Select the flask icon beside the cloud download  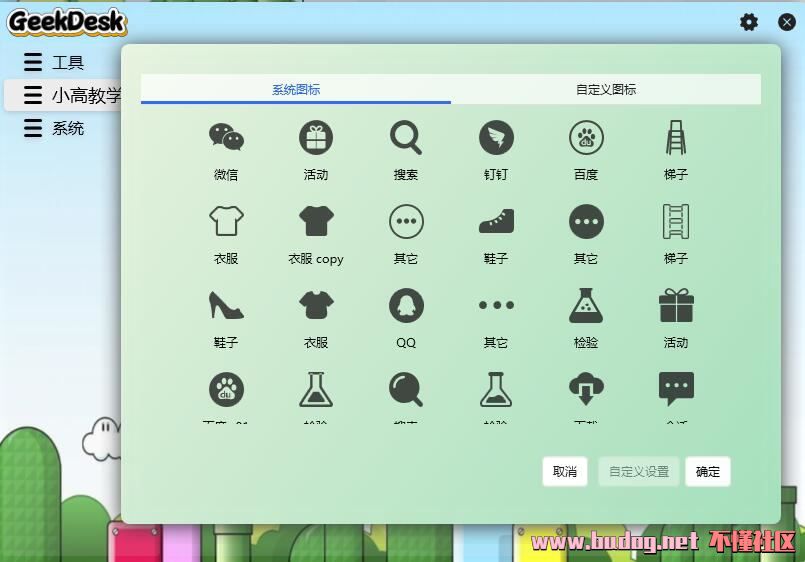(x=496, y=390)
